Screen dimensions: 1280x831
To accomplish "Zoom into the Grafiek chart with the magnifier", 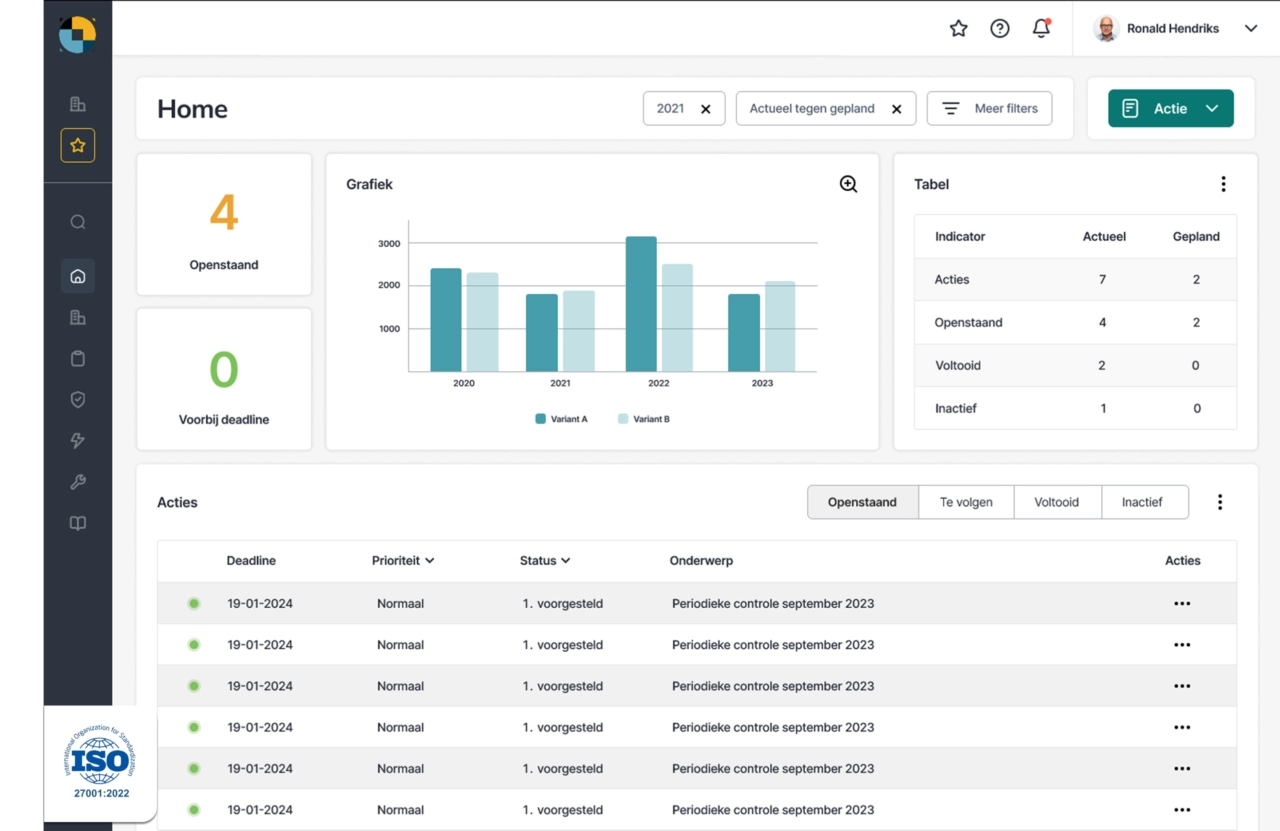I will pyautogui.click(x=848, y=184).
